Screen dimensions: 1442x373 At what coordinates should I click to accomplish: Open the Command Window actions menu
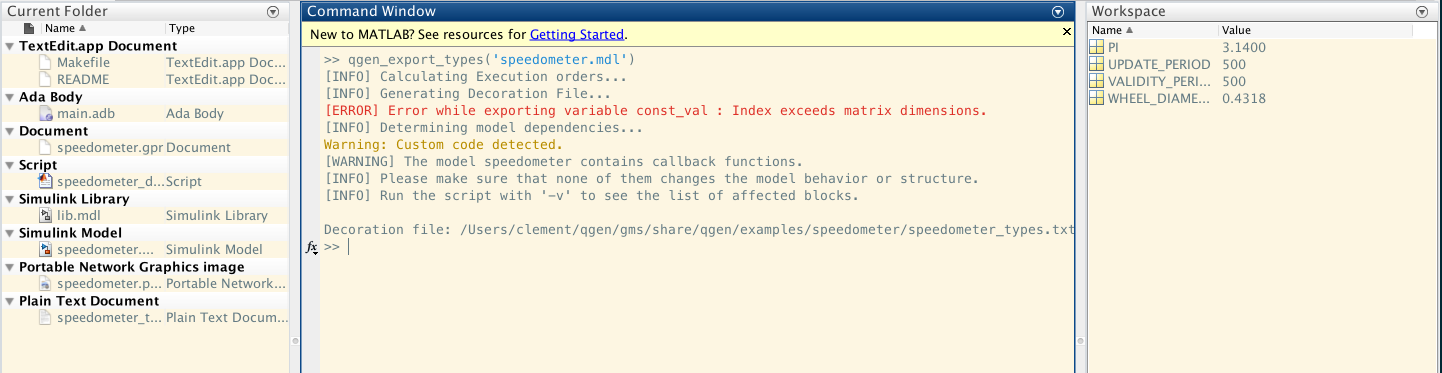1059,12
